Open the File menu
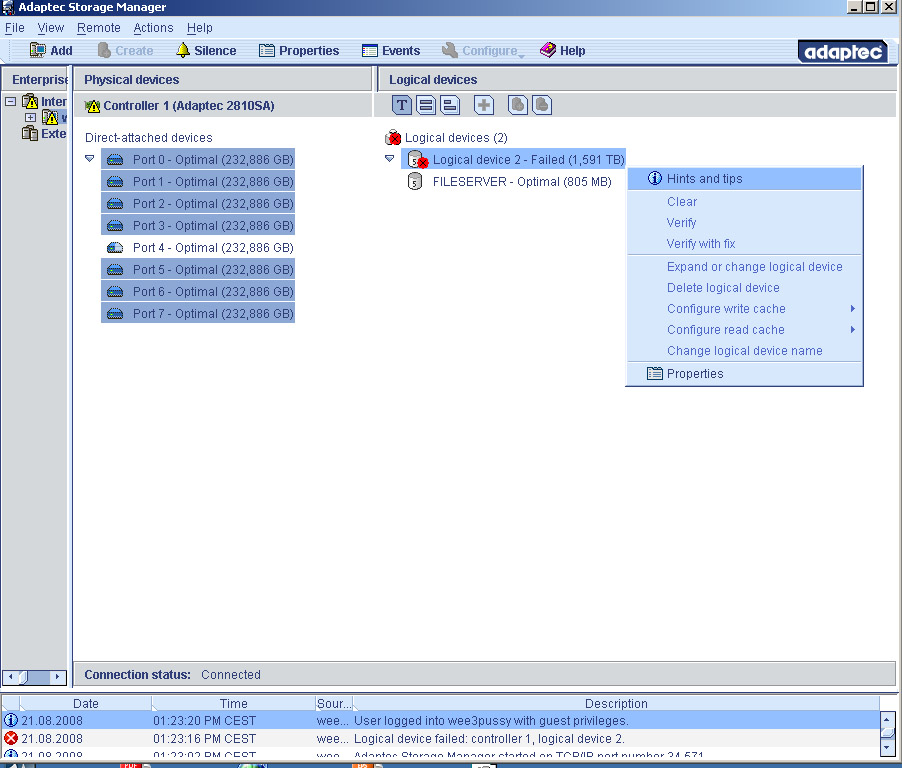Viewport: 902px width, 768px height. click(14, 28)
